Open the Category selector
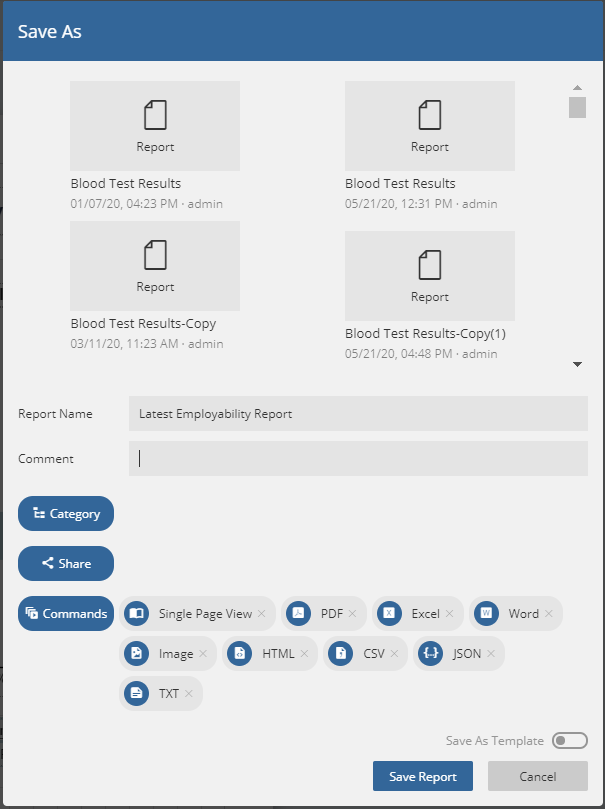This screenshot has height=809, width=605. pos(66,514)
